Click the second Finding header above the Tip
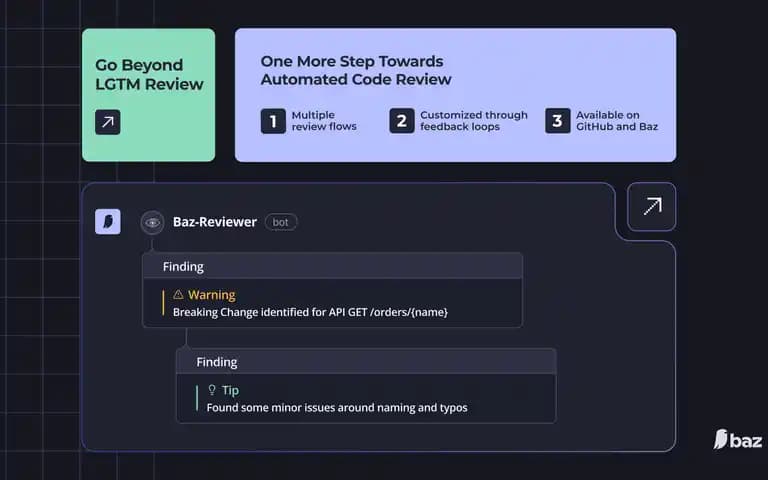Screen dimensions: 768x480 click(x=366, y=362)
